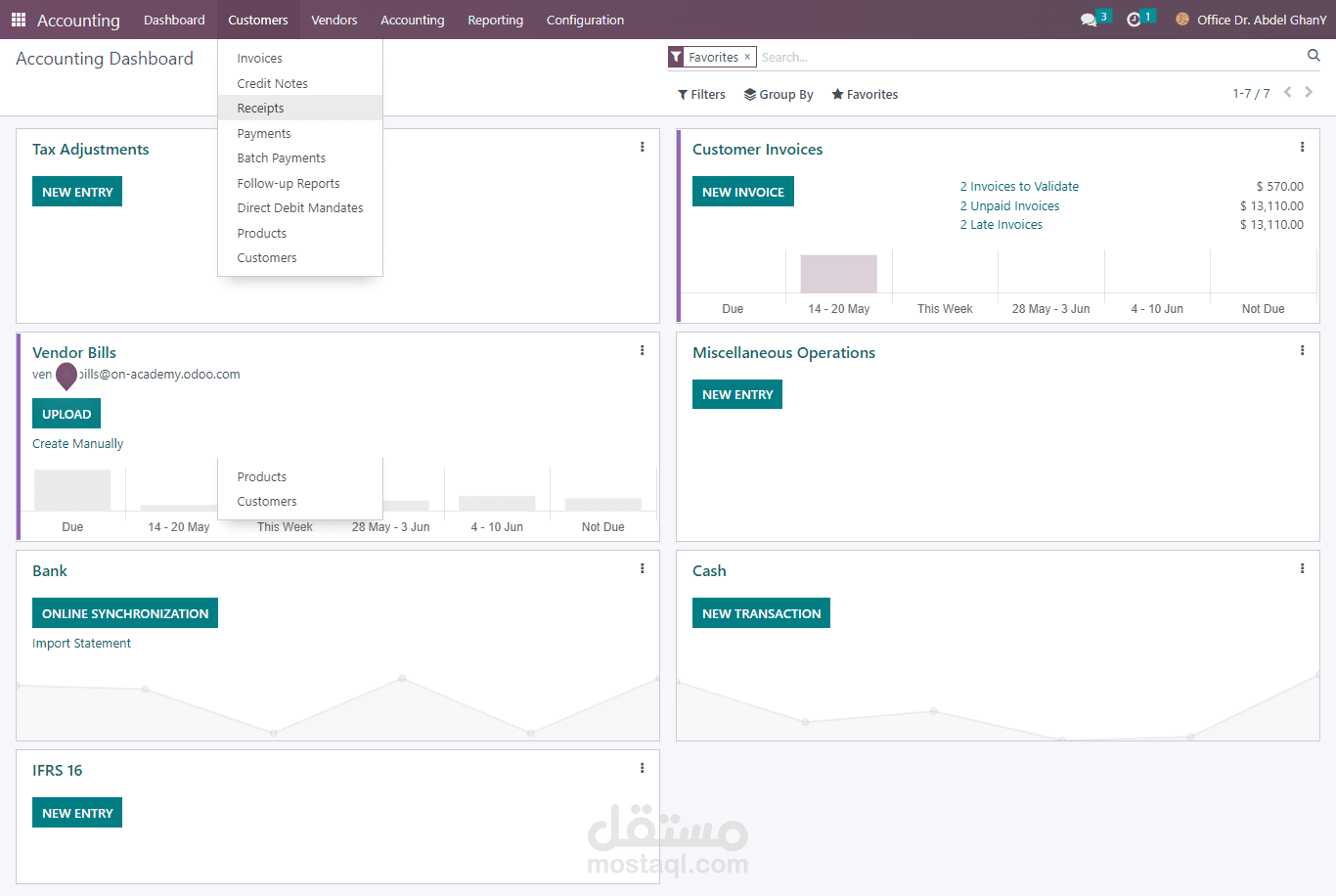Open the 2 Unpaid Invoices link
Screen dimensions: 1336x896
pos(1009,205)
